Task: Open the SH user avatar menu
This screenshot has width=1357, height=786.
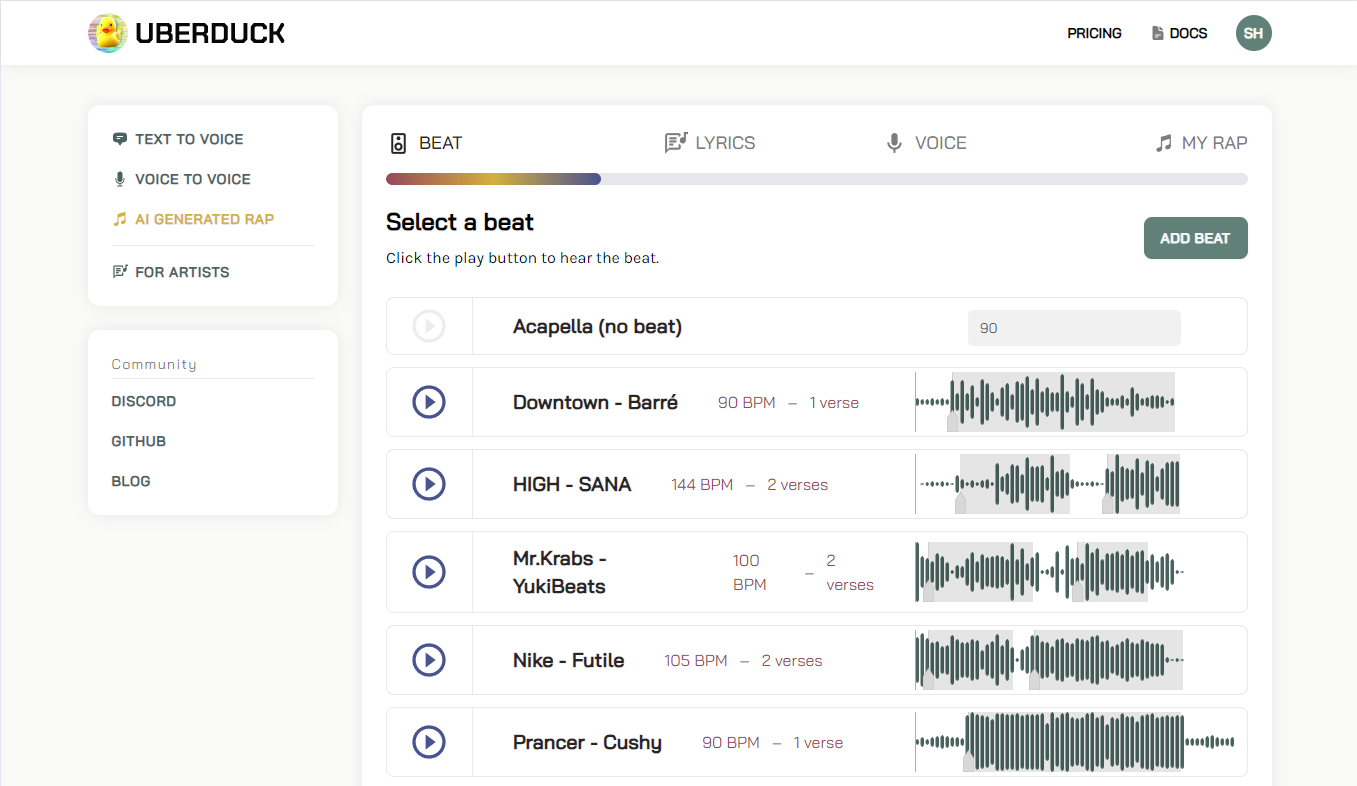Action: click(x=1254, y=33)
